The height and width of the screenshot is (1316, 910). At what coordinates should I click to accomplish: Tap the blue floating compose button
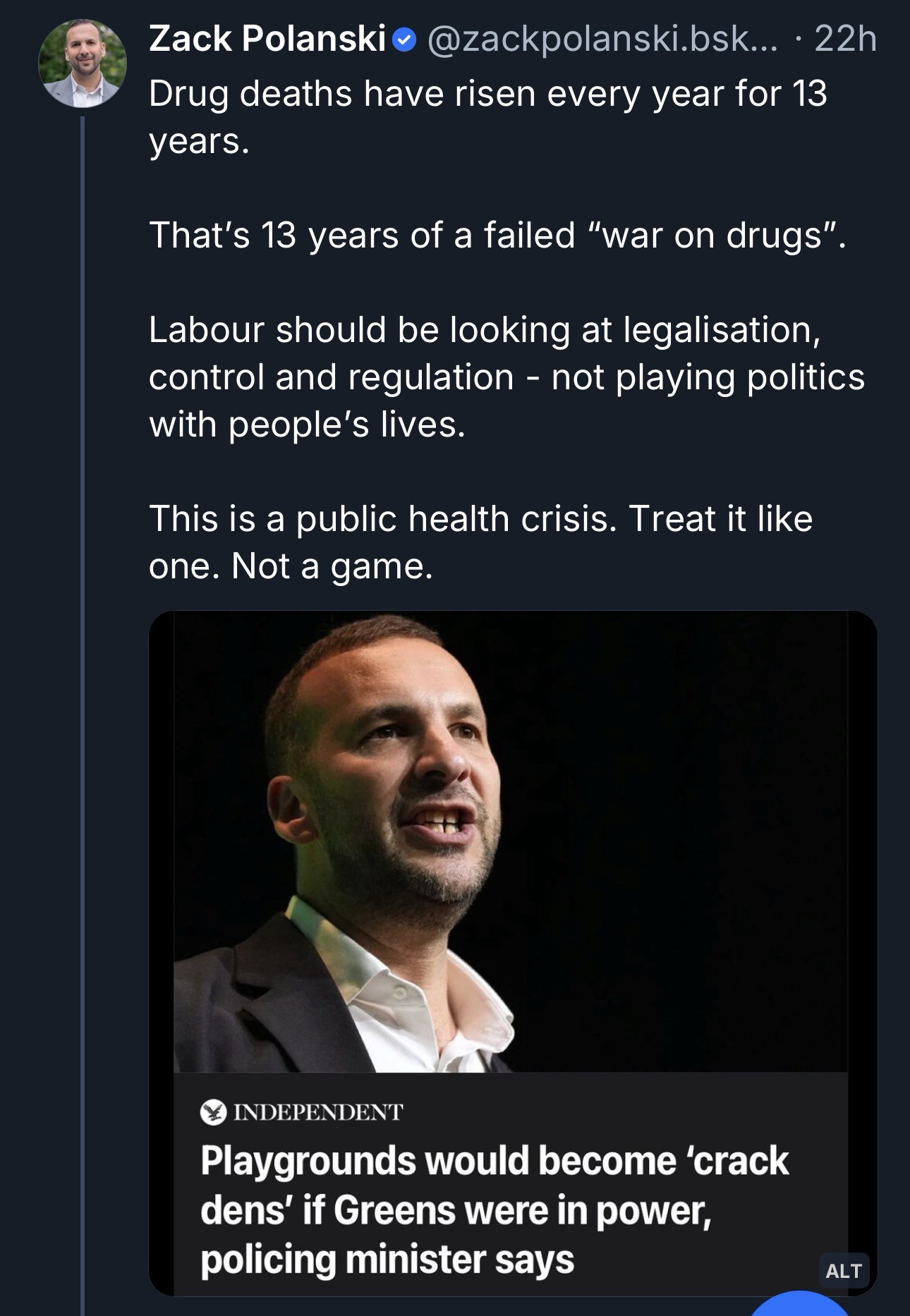click(801, 1305)
